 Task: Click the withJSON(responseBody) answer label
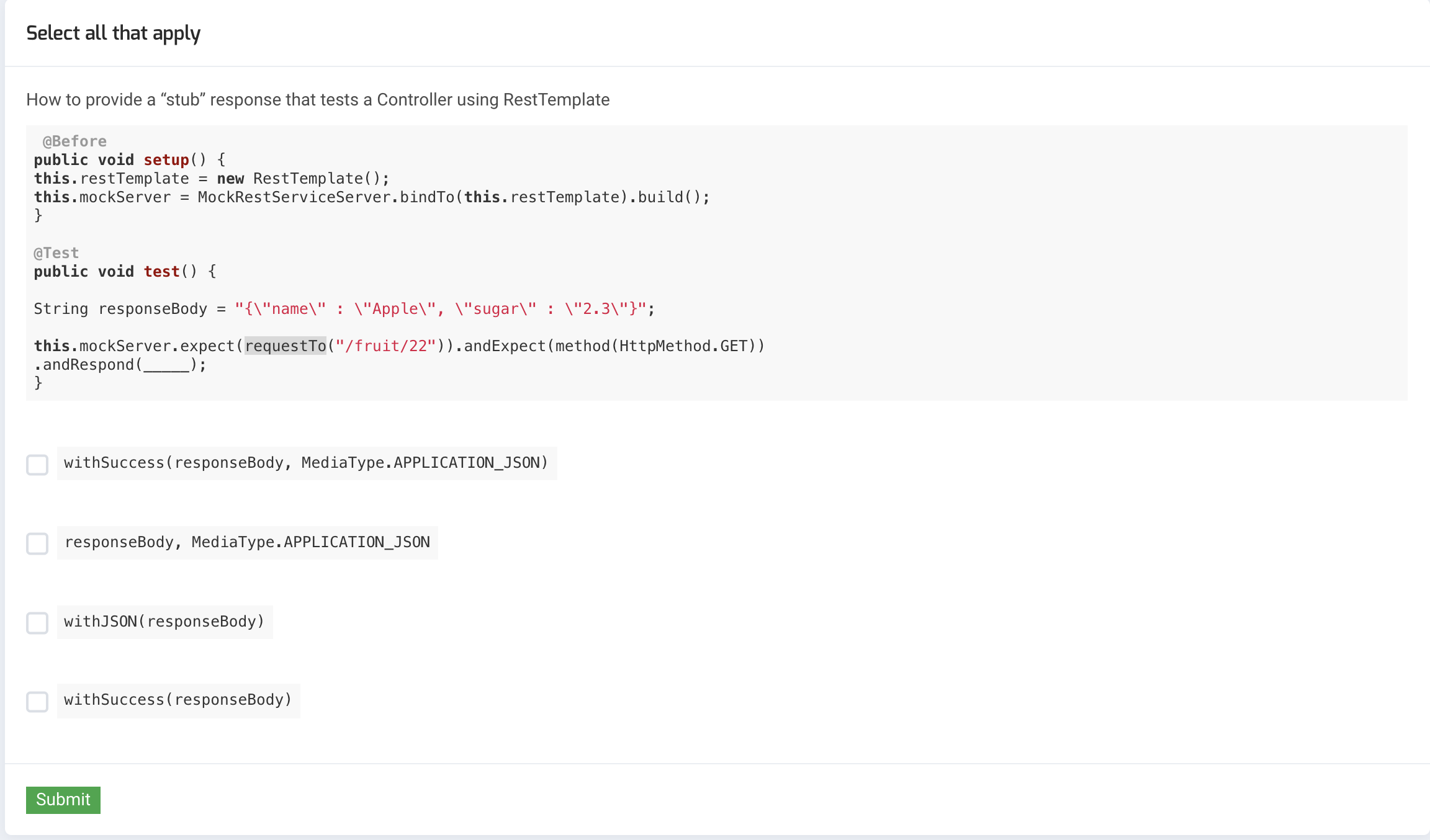coord(164,622)
